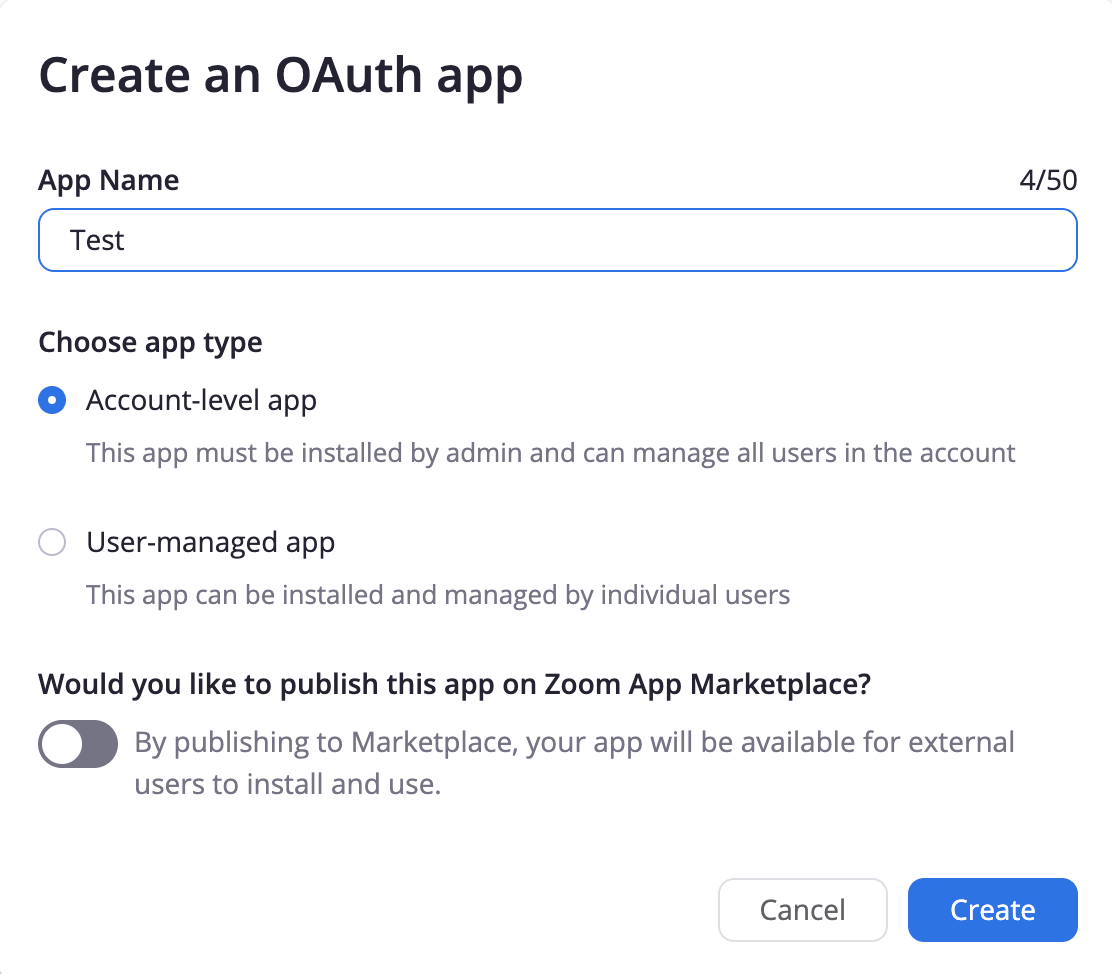
Task: Click the admin install description under Account-level app
Action: (x=550, y=453)
